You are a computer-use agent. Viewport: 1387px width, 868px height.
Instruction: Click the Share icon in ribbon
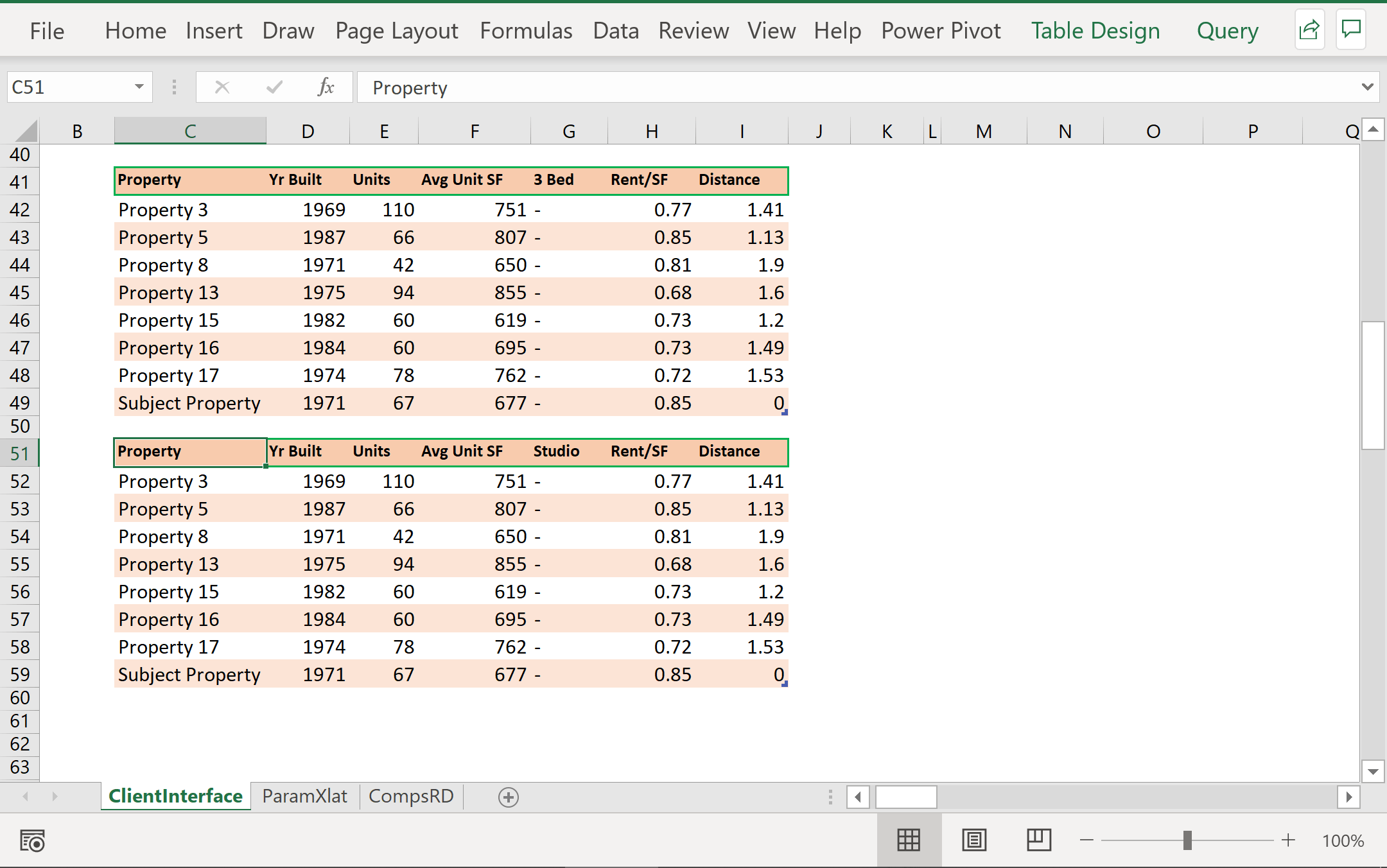(1309, 30)
